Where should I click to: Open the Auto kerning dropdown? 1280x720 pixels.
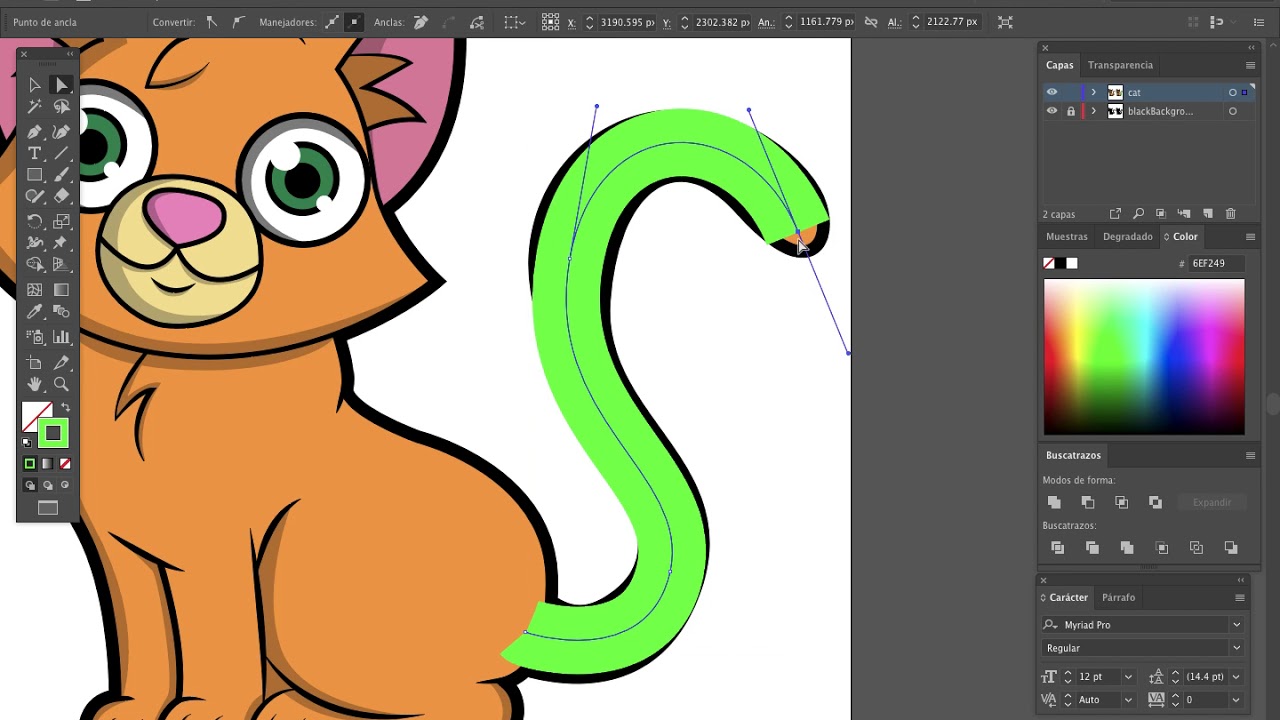point(1128,700)
